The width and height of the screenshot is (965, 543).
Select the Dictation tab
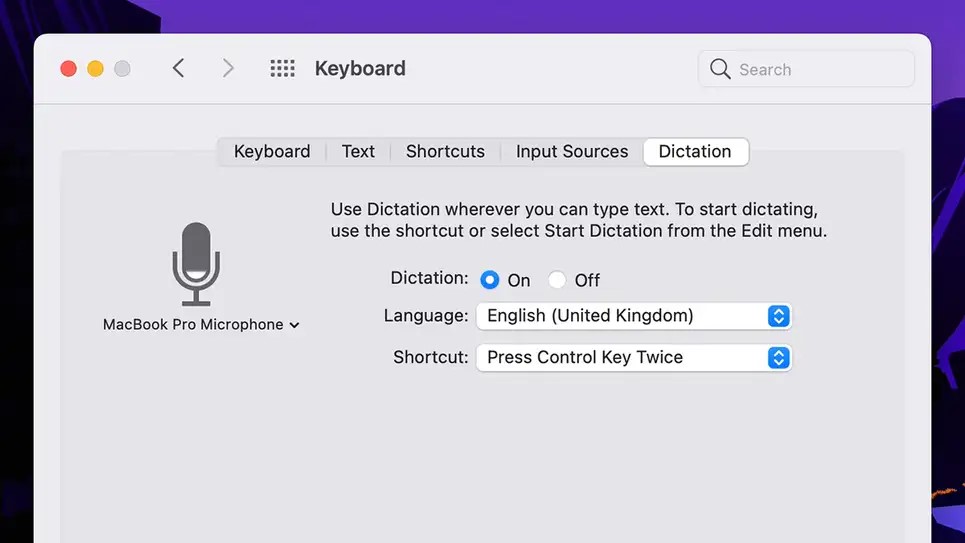(695, 151)
